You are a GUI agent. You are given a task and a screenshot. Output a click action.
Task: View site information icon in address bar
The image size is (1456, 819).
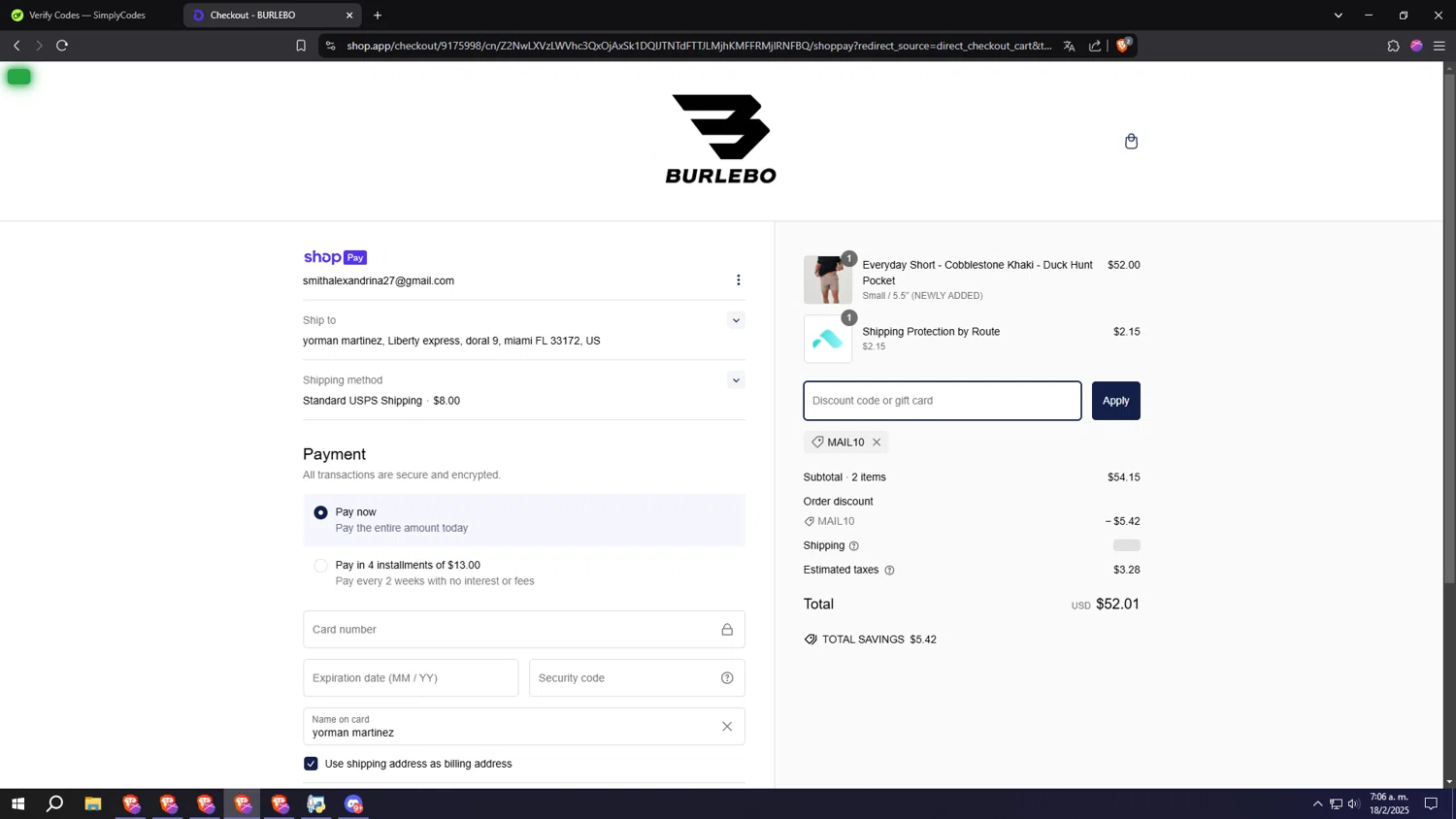tap(331, 46)
